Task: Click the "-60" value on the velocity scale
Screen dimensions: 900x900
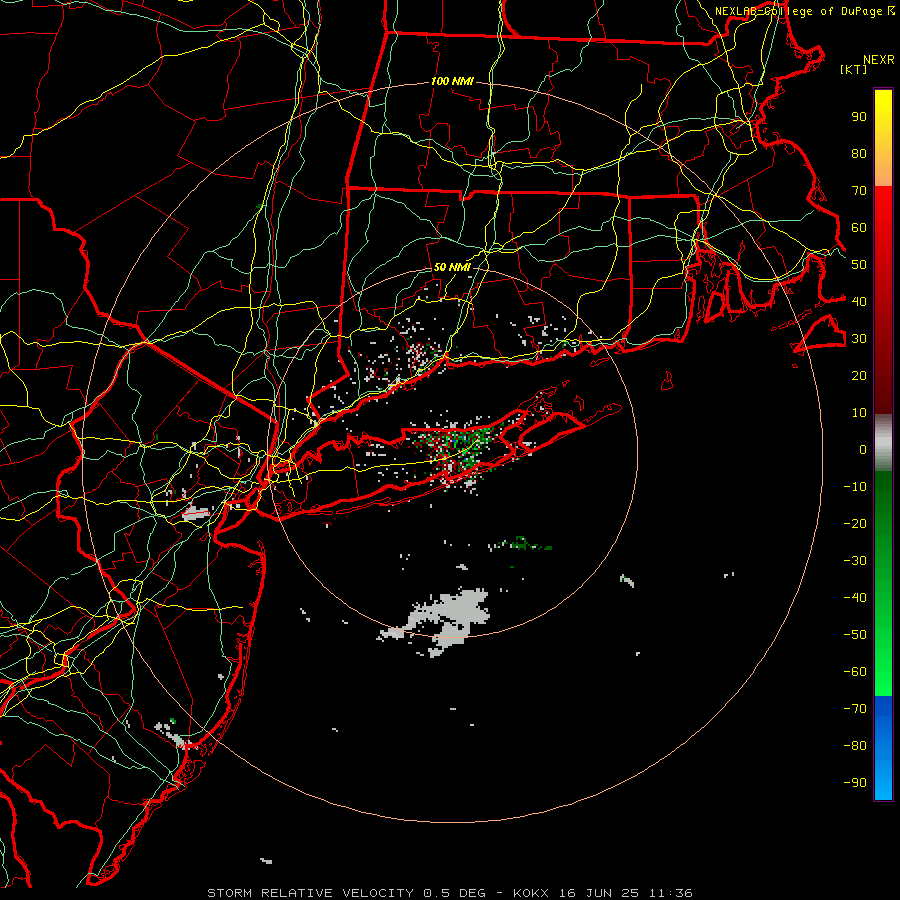Action: coord(855,672)
